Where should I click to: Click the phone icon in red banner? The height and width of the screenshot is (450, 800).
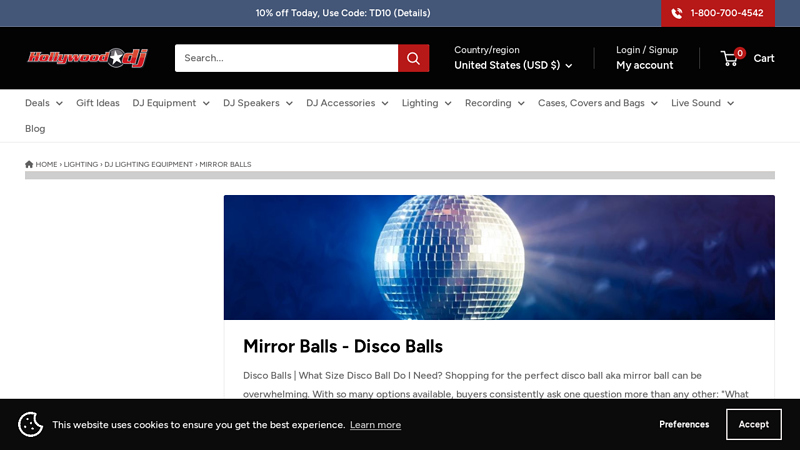(677, 13)
